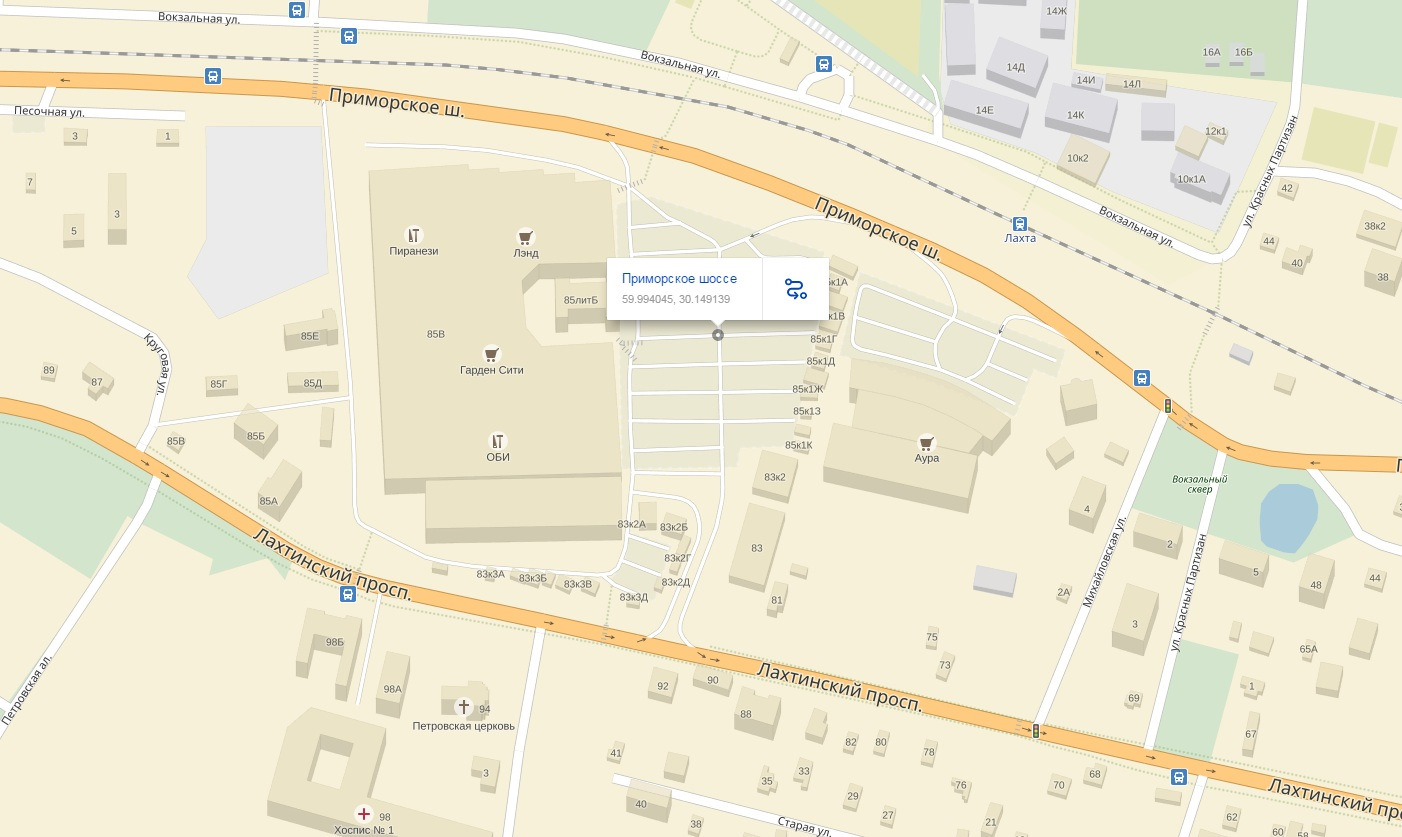Image resolution: width=1402 pixels, height=837 pixels.
Task: Select the Аура shopping mall icon
Action: tap(926, 442)
